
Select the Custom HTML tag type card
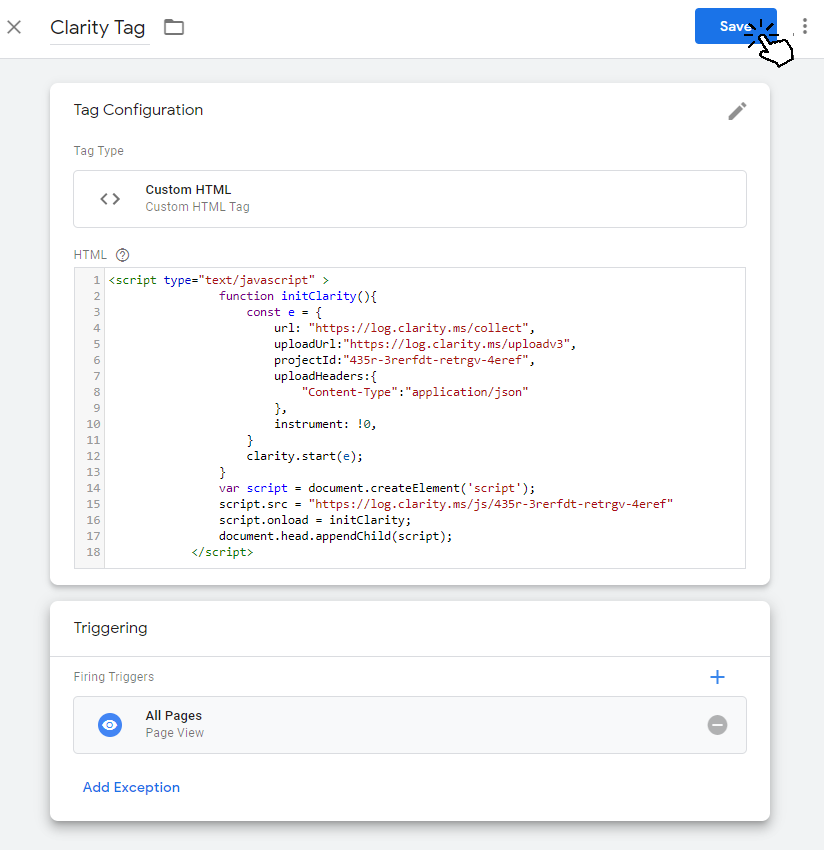click(410, 199)
